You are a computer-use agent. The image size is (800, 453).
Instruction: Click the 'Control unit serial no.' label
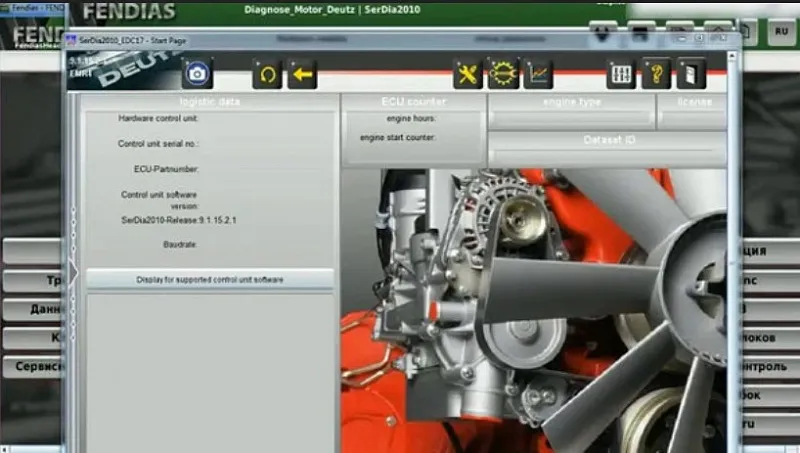coord(158,144)
